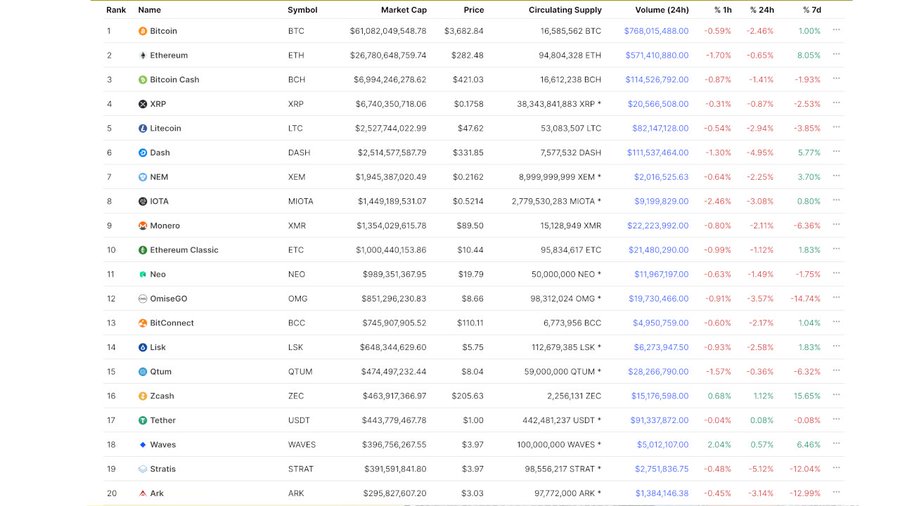
Task: Click OmiseGO 7d change -14.74%
Action: coord(805,298)
